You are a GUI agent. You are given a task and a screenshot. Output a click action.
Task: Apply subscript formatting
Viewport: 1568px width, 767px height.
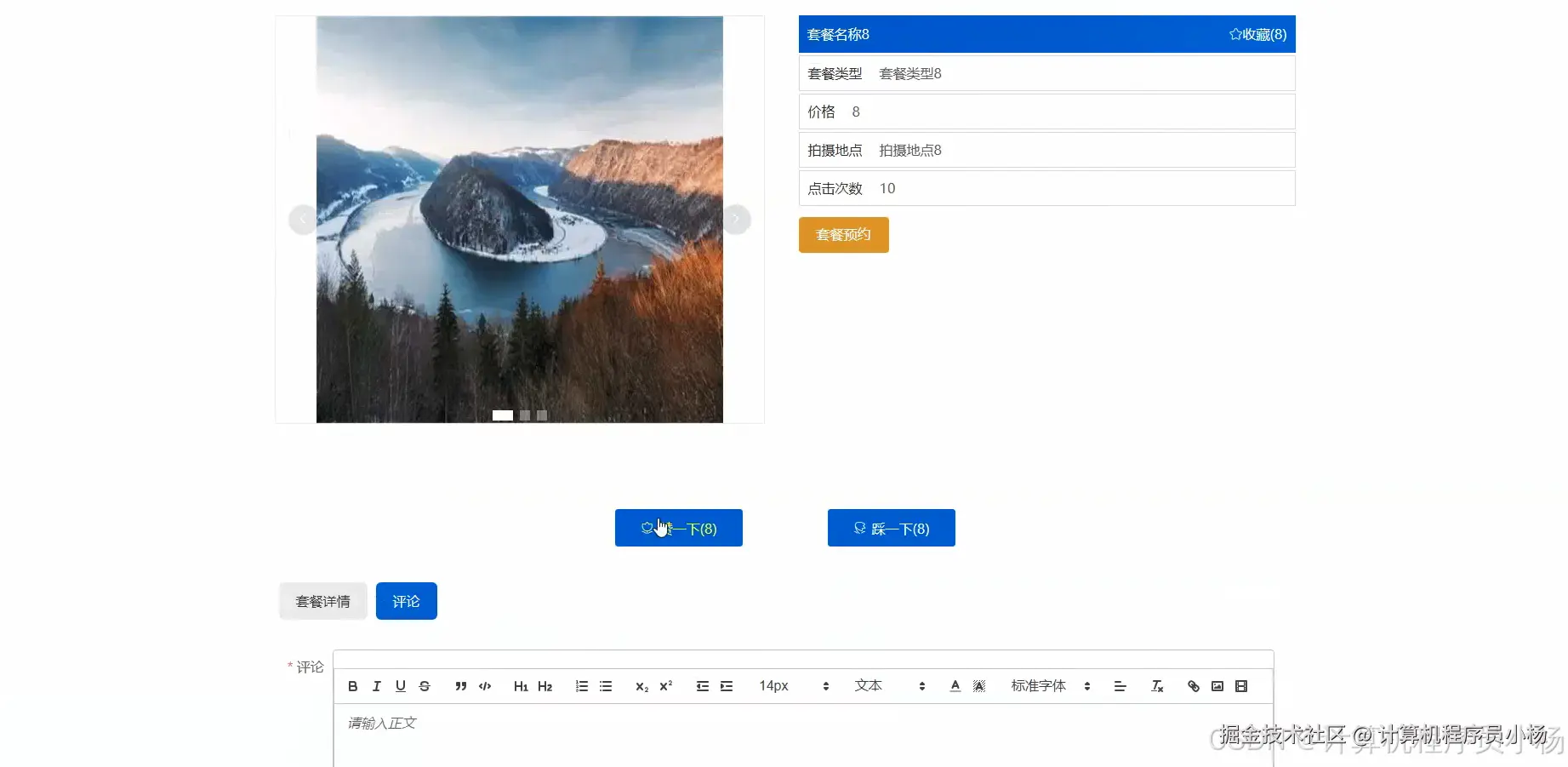click(x=641, y=686)
